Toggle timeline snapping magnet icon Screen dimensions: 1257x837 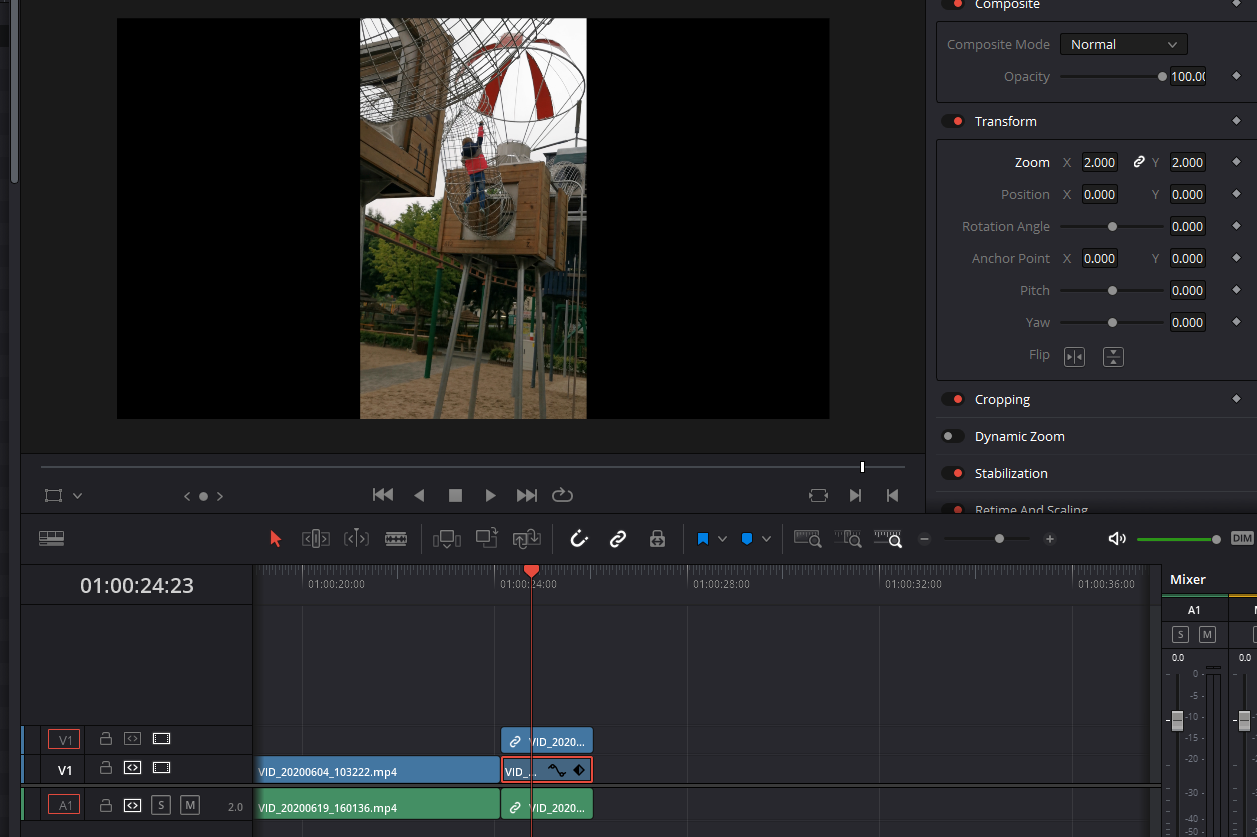click(579, 539)
